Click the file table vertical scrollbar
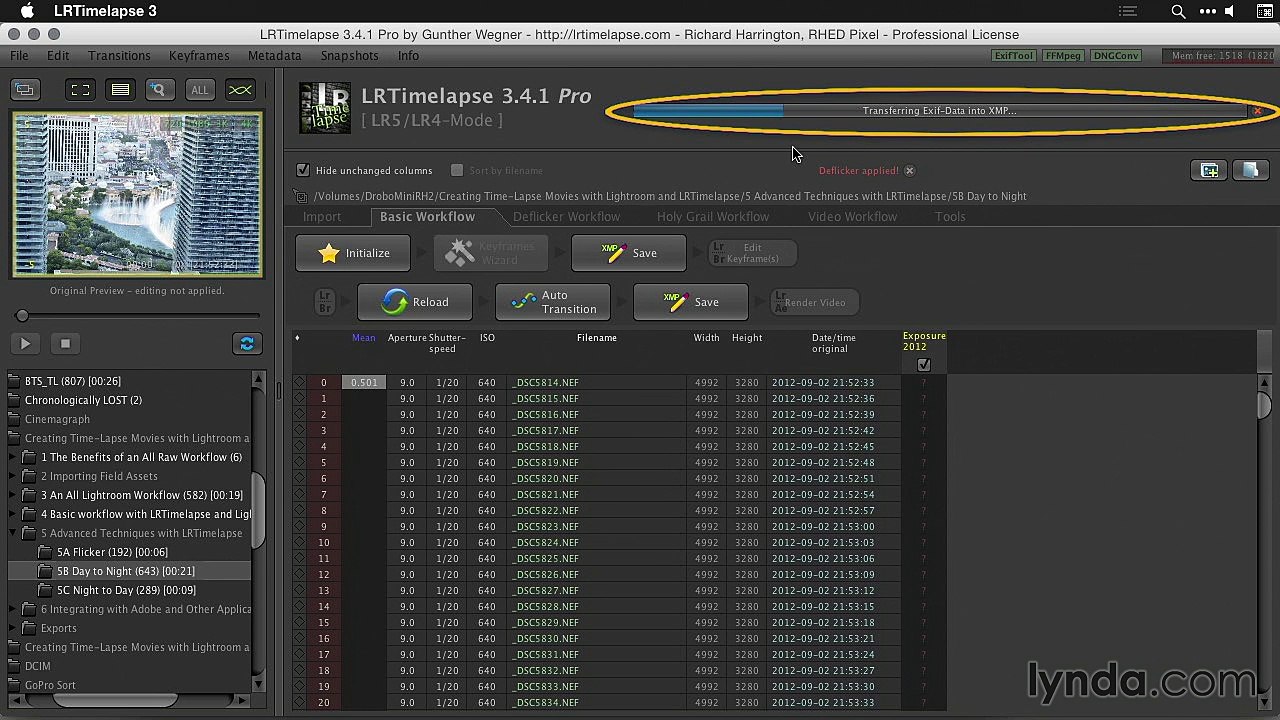 click(x=1265, y=405)
